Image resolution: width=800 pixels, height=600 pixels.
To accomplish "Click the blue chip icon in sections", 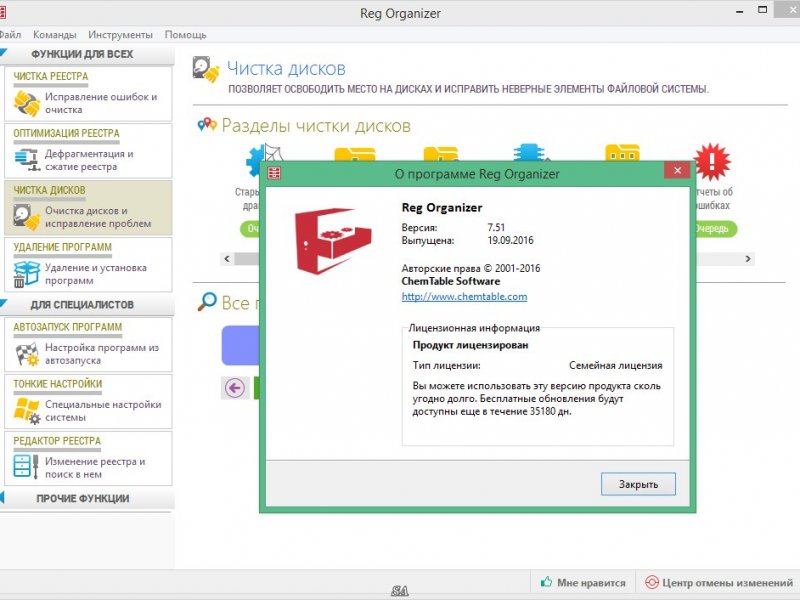I will coord(531,152).
